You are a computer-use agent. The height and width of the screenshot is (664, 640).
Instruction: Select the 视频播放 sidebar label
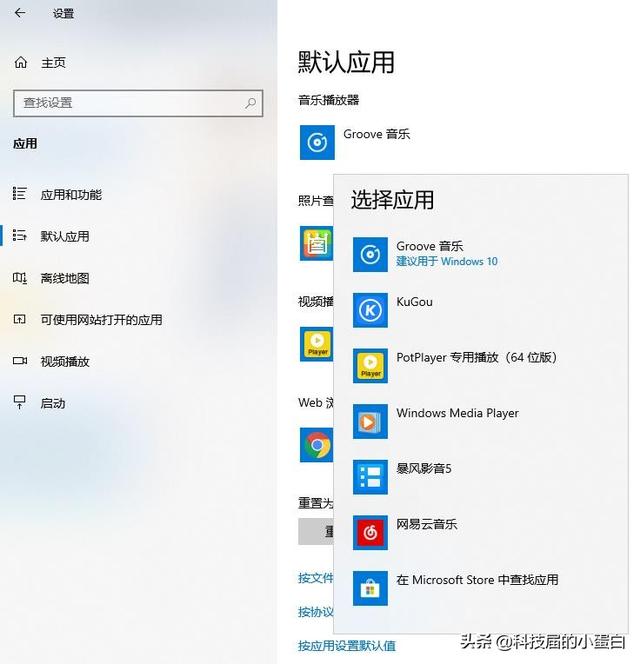[x=65, y=361]
